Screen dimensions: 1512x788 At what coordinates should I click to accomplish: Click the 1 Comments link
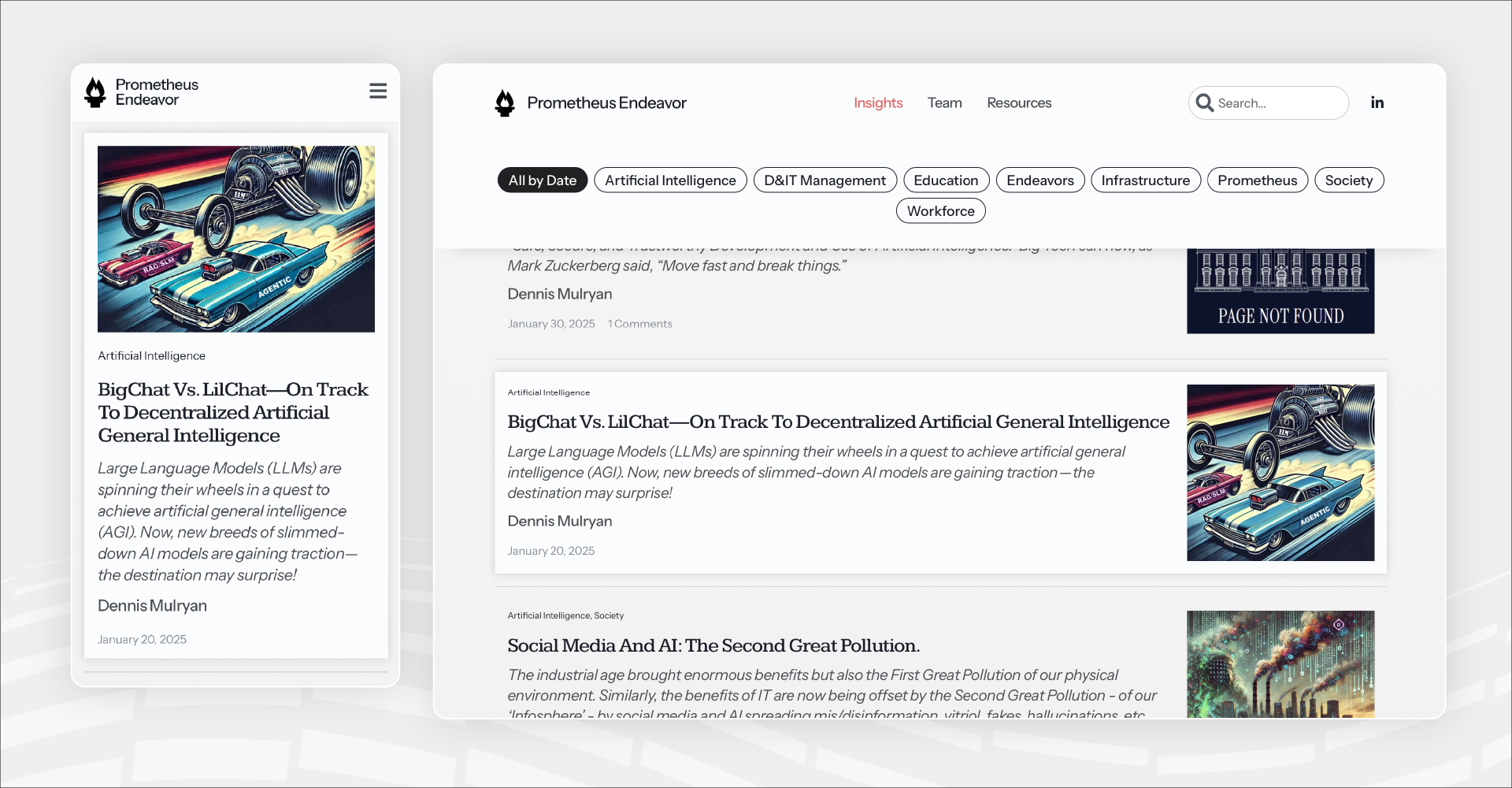[x=639, y=324]
